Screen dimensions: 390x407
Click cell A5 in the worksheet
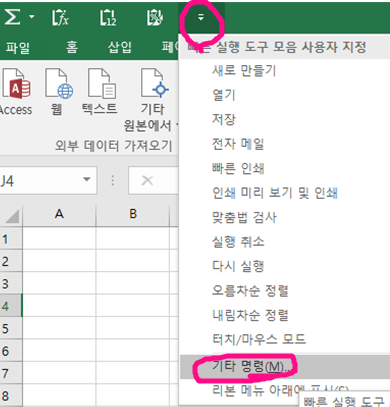(59, 328)
